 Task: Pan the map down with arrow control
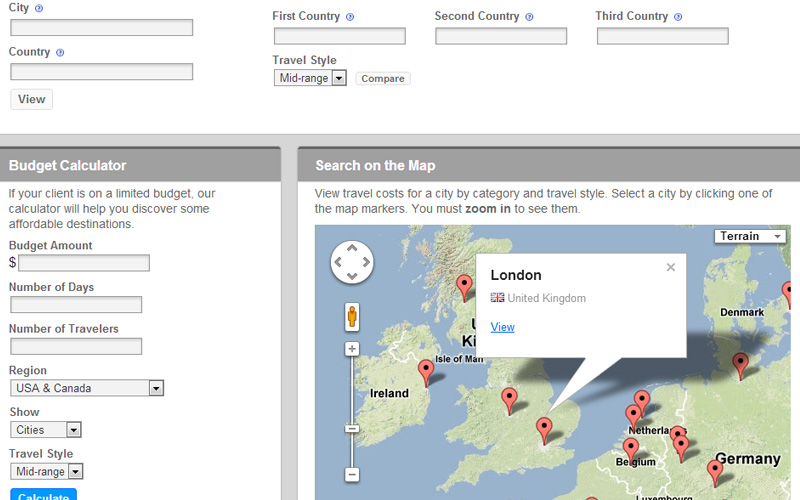tap(352, 276)
